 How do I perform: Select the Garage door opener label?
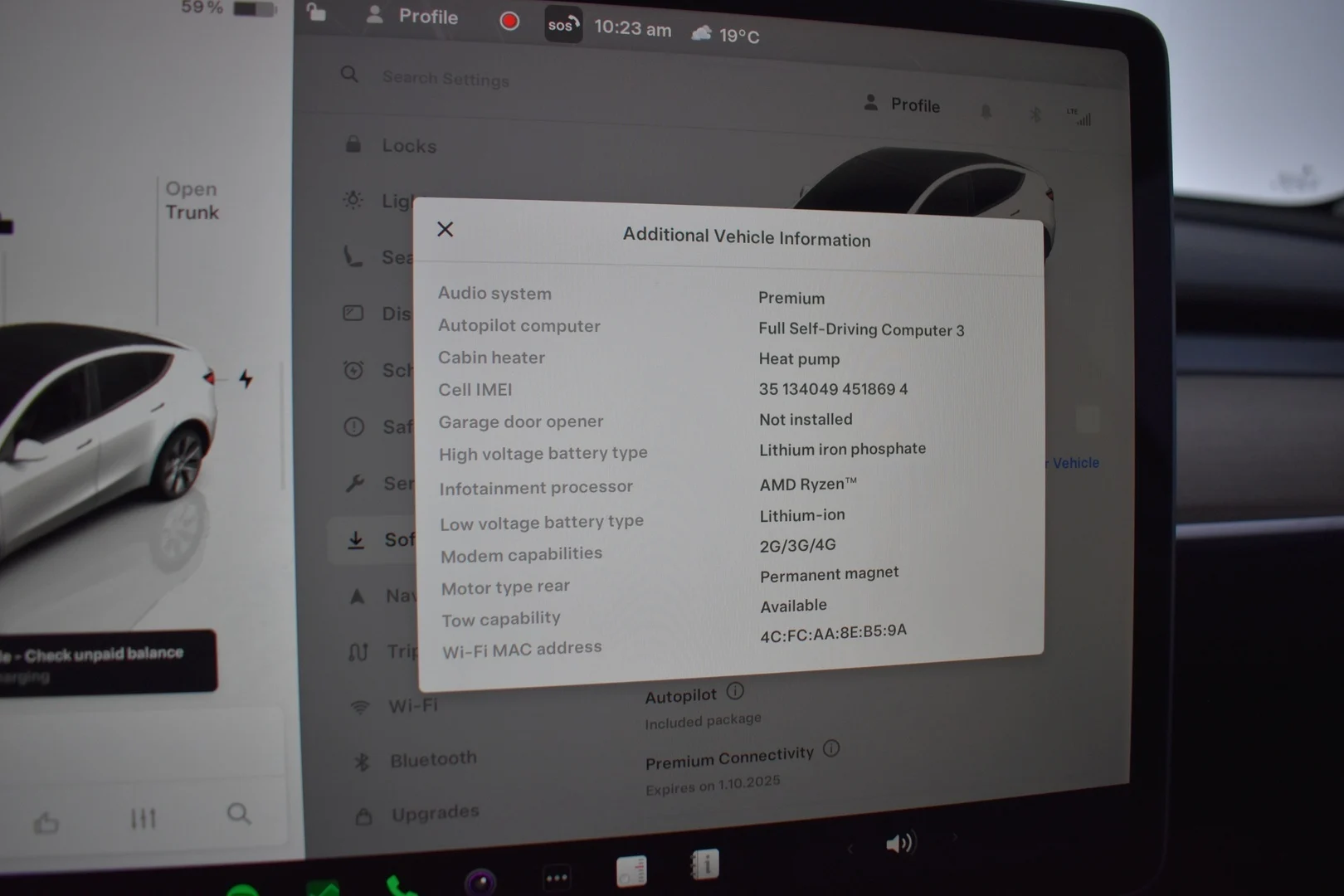point(521,421)
